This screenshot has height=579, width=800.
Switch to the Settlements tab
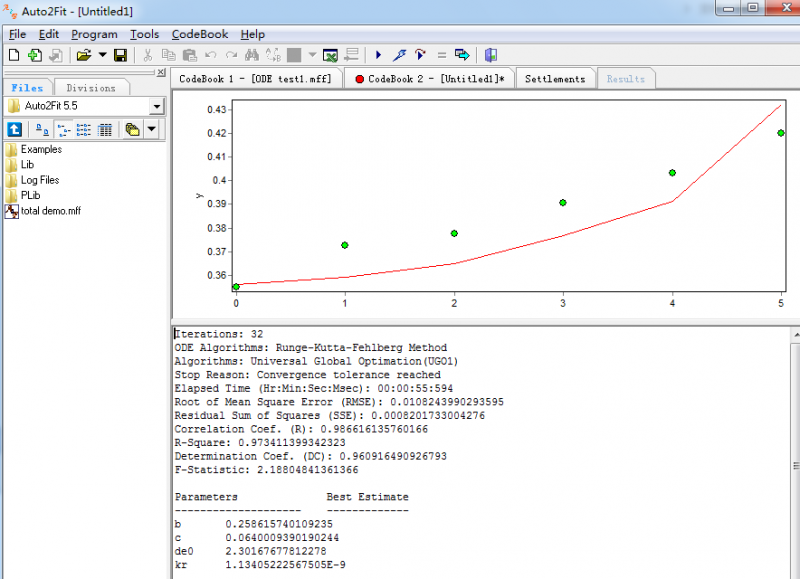coord(555,79)
